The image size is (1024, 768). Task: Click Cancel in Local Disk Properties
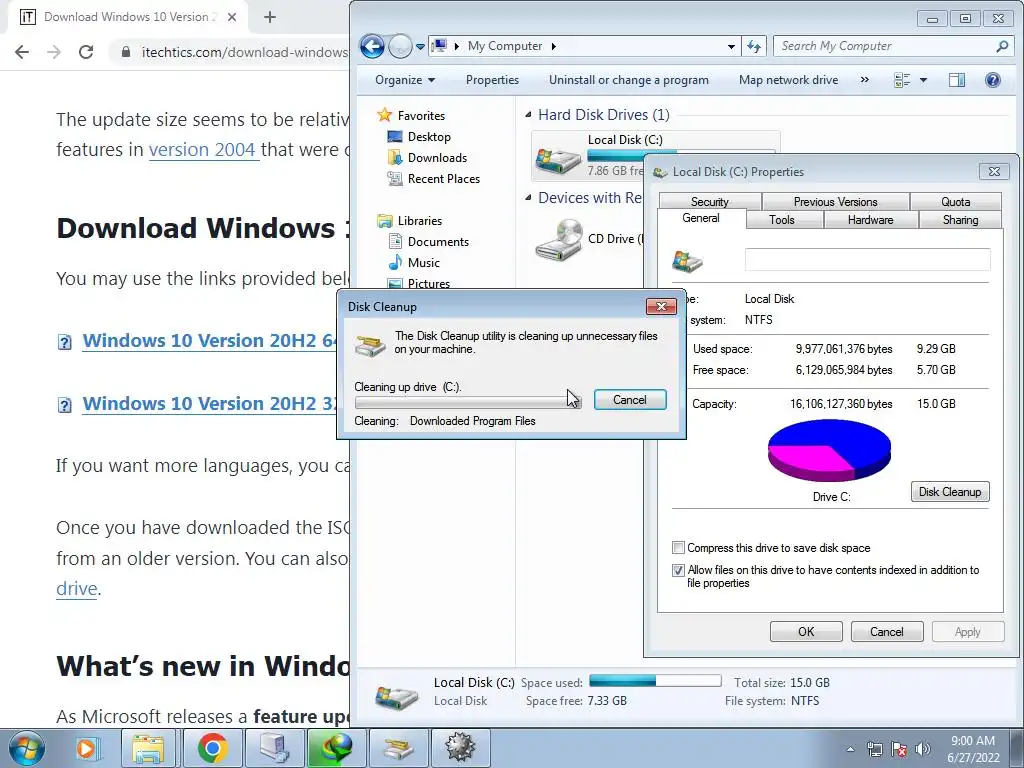886,632
